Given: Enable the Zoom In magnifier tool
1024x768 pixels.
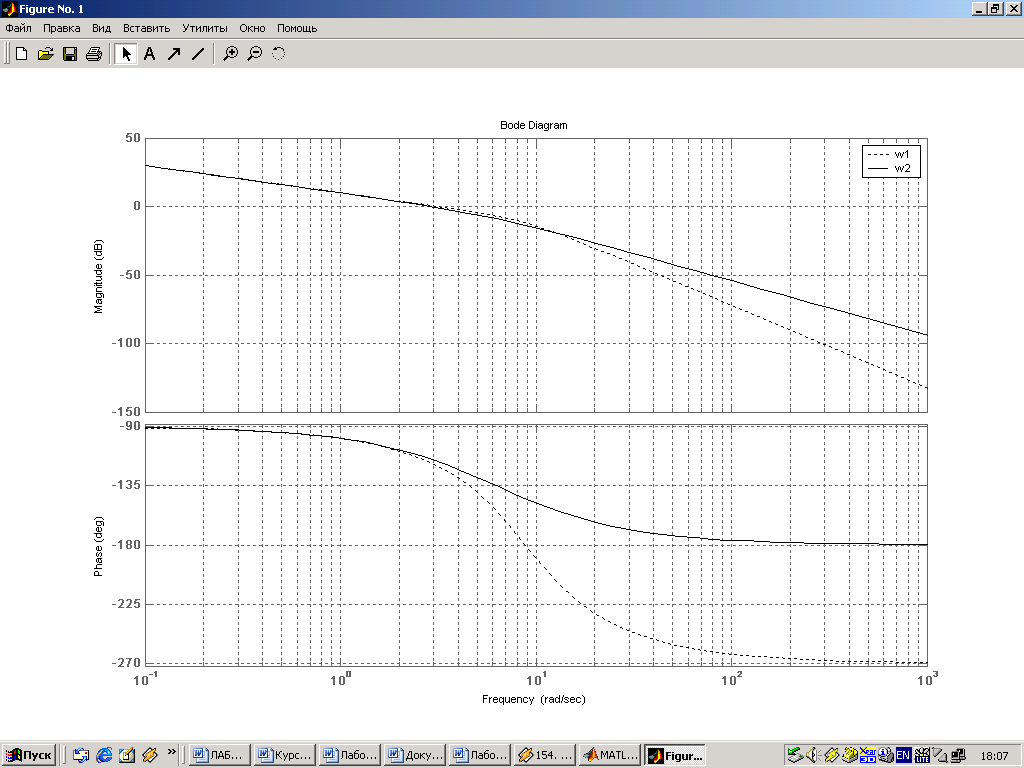Looking at the screenshot, I should [x=230, y=54].
